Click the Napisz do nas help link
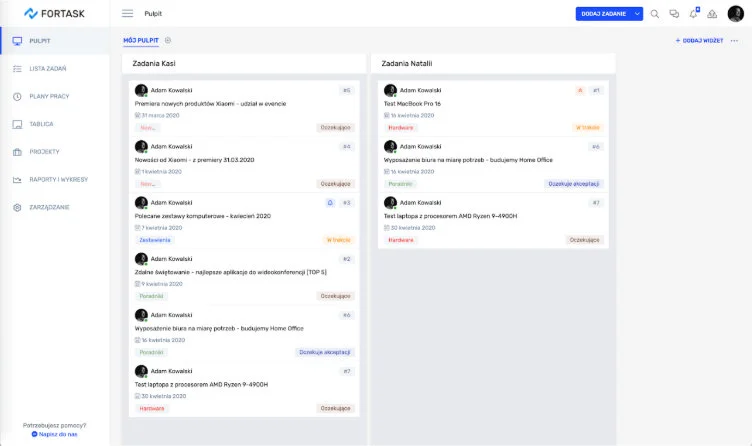 57,434
